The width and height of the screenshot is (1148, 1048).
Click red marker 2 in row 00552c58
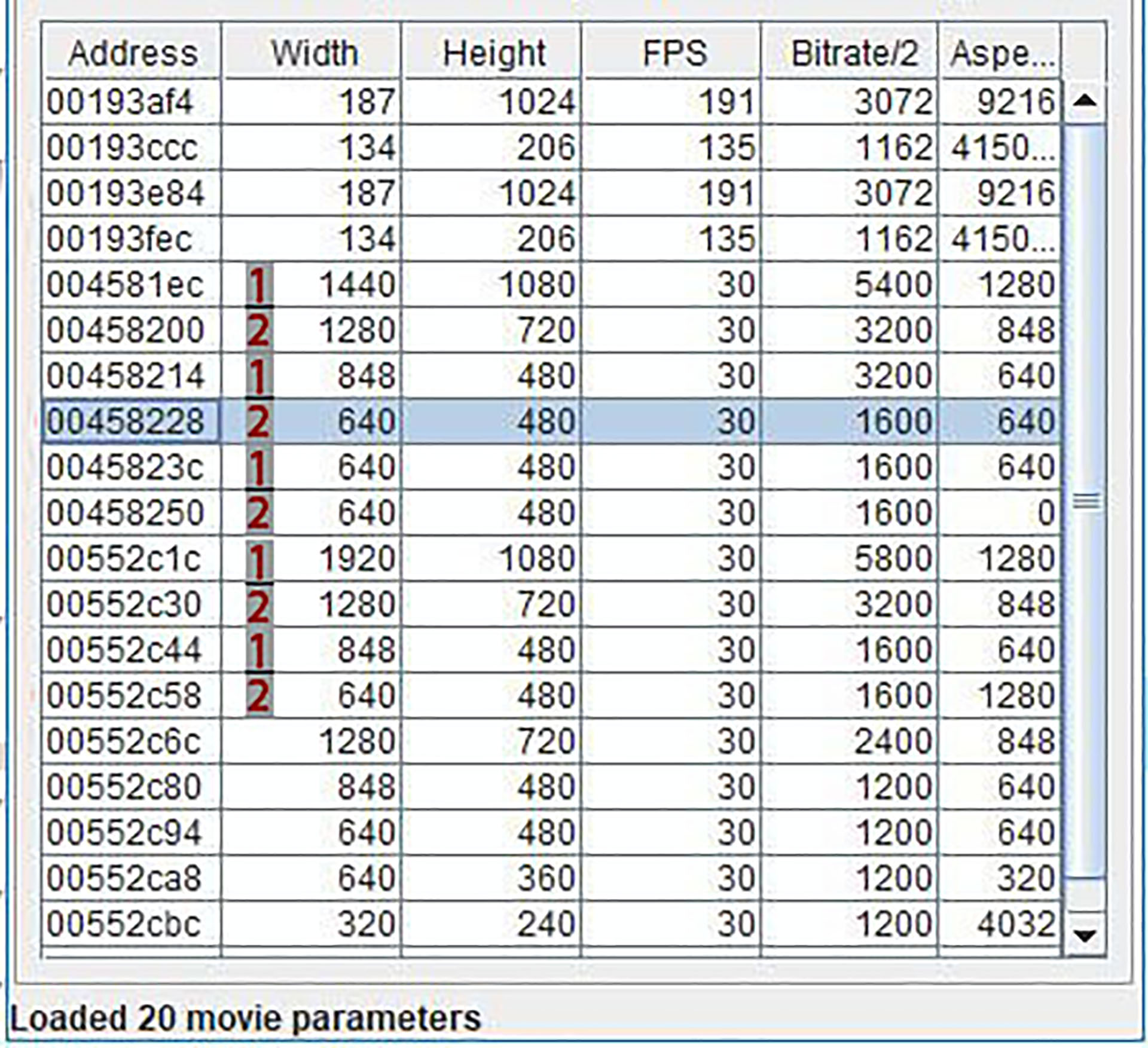258,696
